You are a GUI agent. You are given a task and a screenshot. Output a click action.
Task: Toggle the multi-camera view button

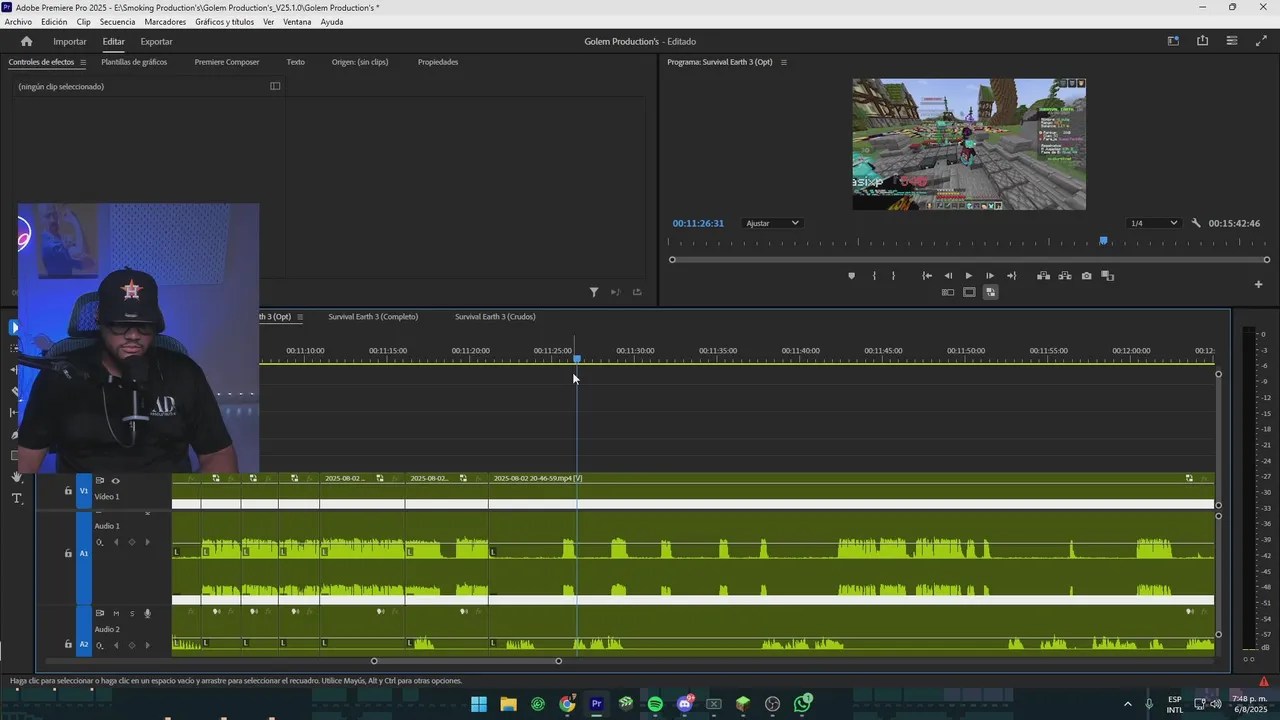point(947,292)
